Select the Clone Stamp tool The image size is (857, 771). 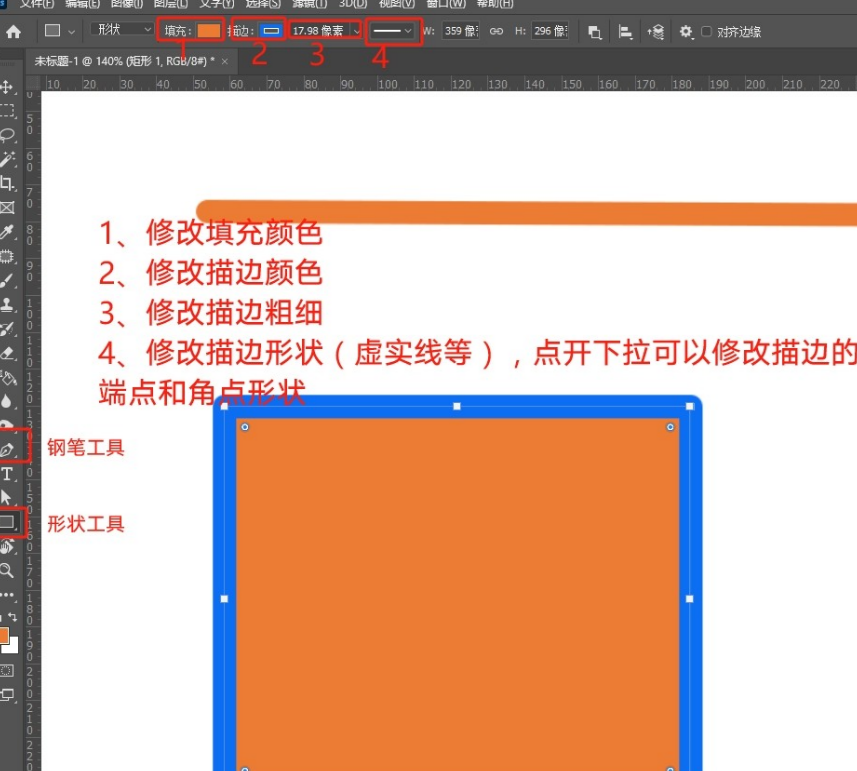pos(7,305)
